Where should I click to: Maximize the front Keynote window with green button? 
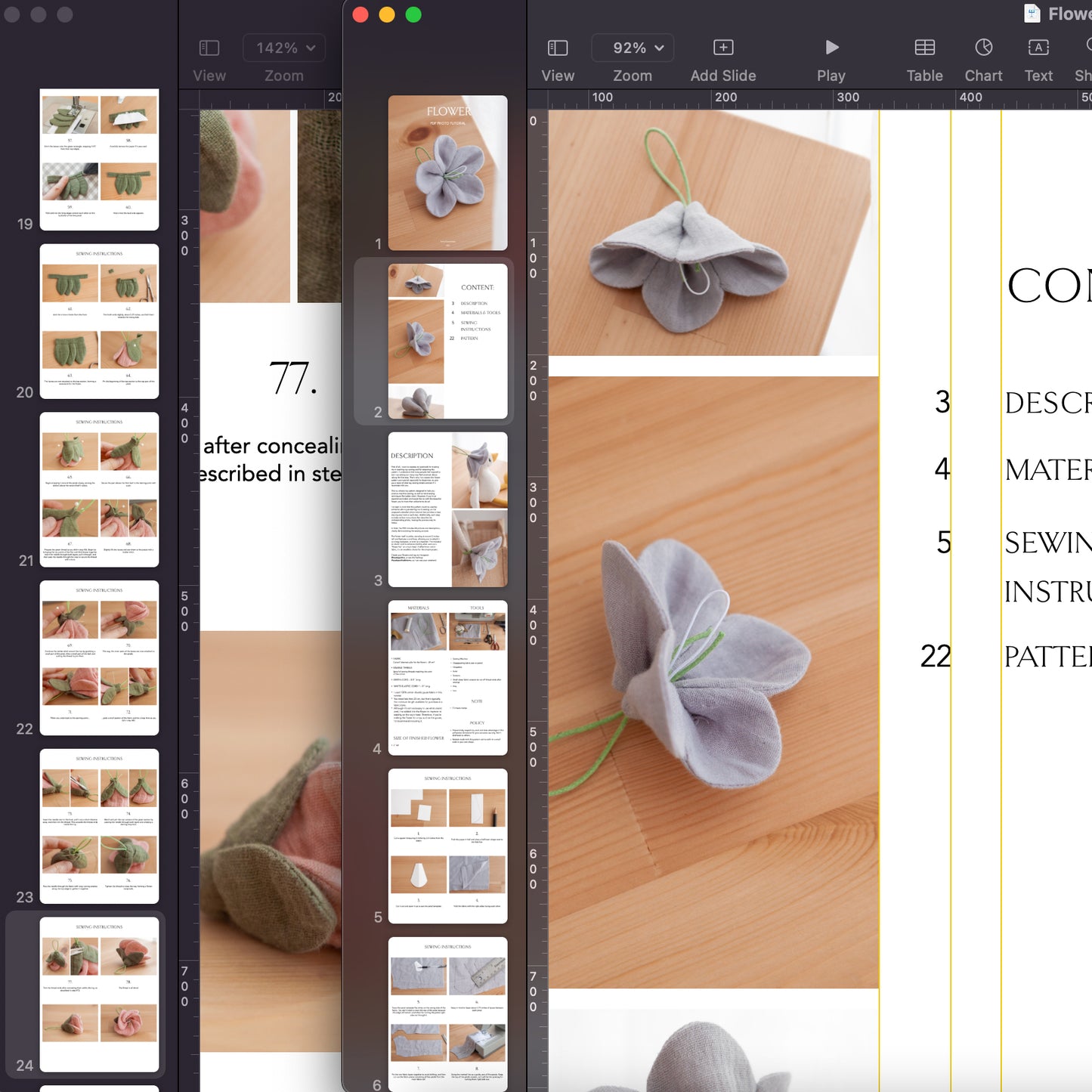point(413,14)
